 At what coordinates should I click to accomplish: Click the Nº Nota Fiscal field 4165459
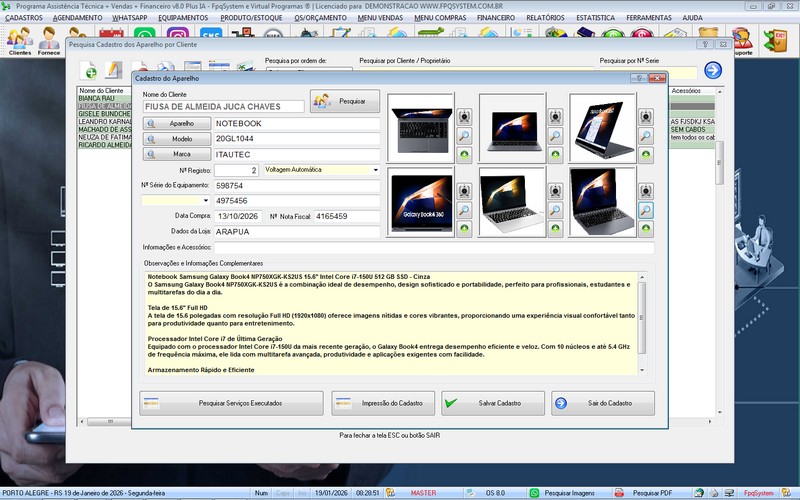coord(347,216)
